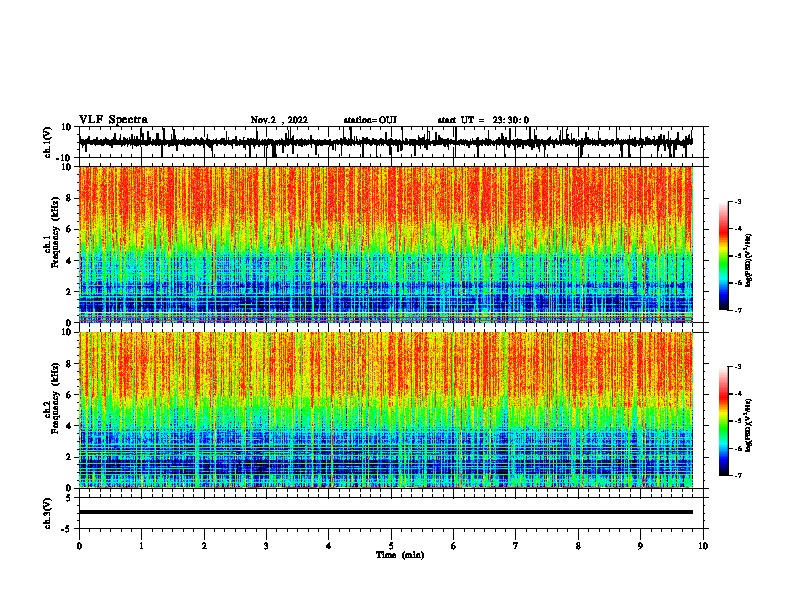Screen dimensions: 792x612
Task: Click time axis tick label '2'
Action: tap(204, 546)
